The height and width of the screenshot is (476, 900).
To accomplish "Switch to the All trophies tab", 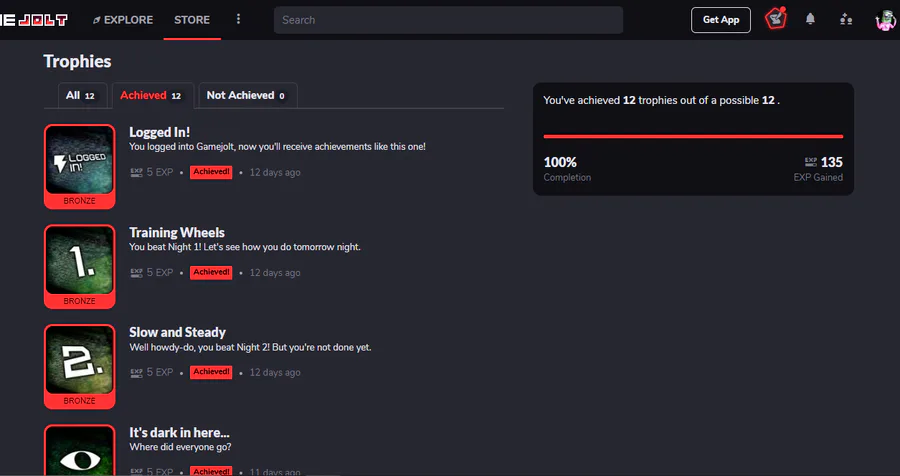I will [x=82, y=95].
